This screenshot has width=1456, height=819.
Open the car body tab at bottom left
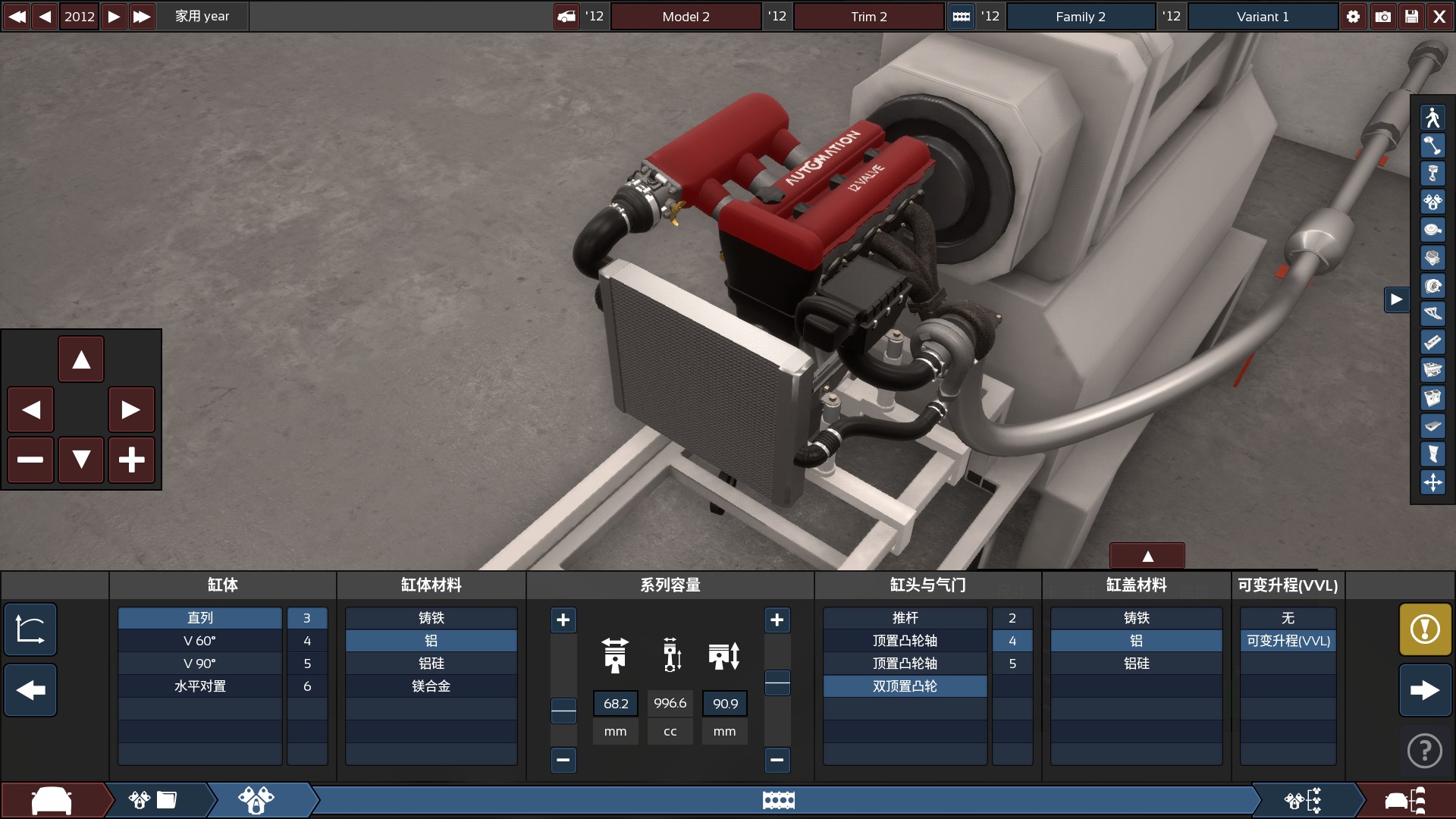(52, 800)
